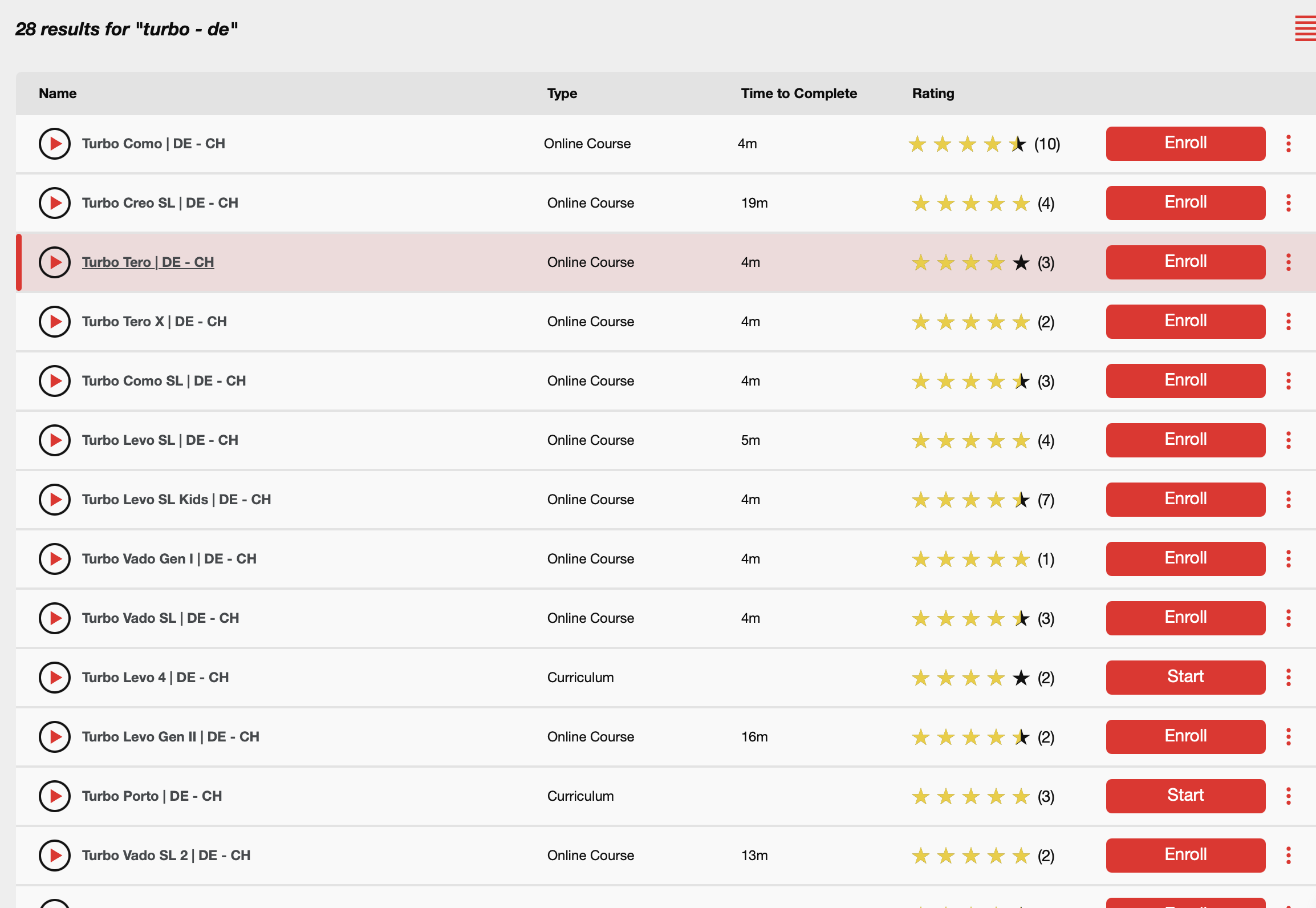Open the Turbo Tero X | DE - CH title
1316x908 pixels.
tap(154, 322)
